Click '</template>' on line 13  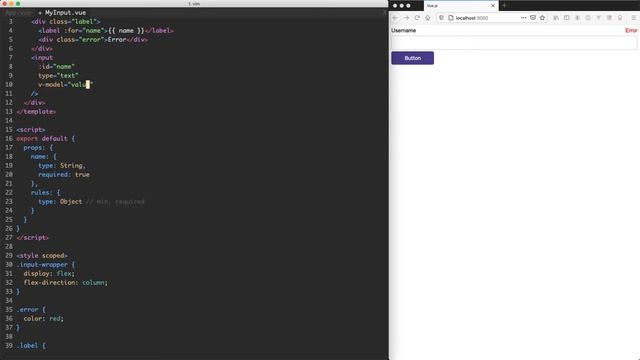click(x=36, y=111)
